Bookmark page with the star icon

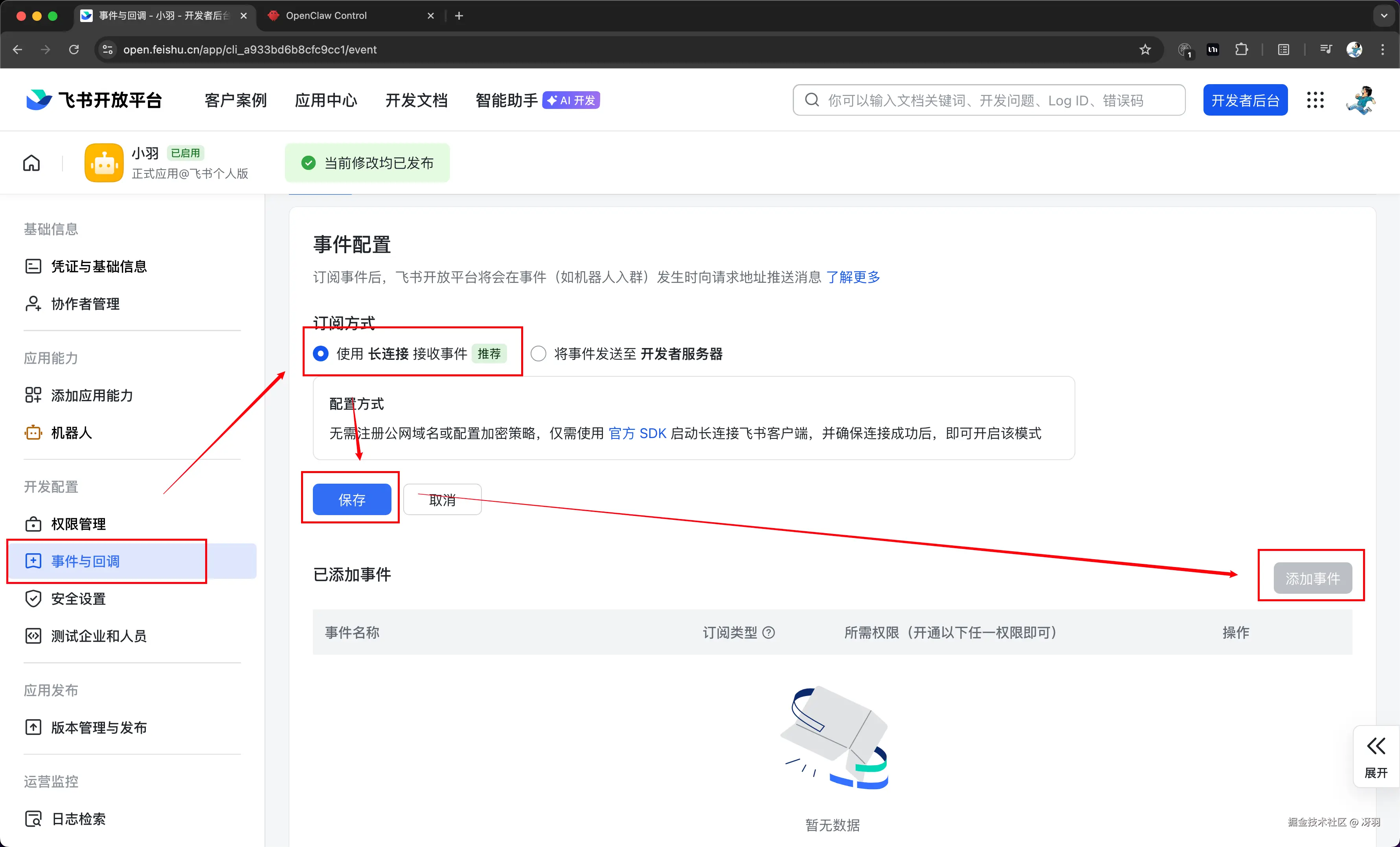(x=1145, y=50)
